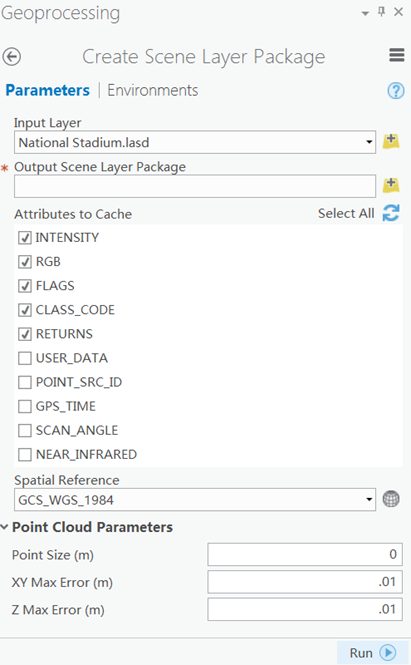Pin the Geoprocessing pane

(382, 12)
